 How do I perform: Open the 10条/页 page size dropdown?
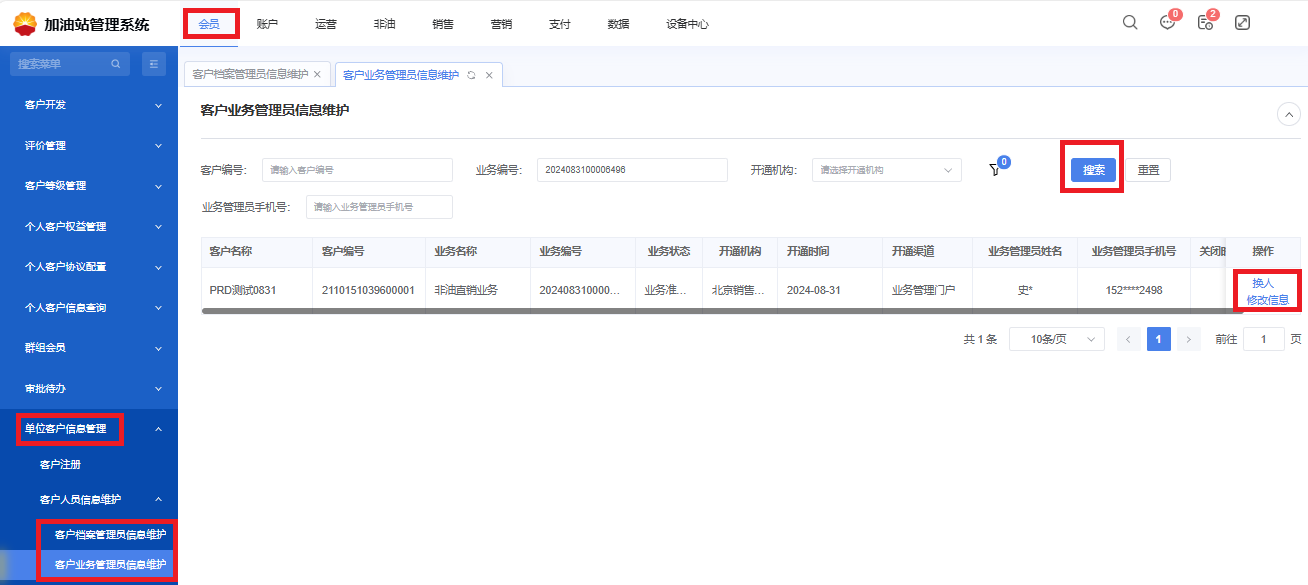[1056, 339]
